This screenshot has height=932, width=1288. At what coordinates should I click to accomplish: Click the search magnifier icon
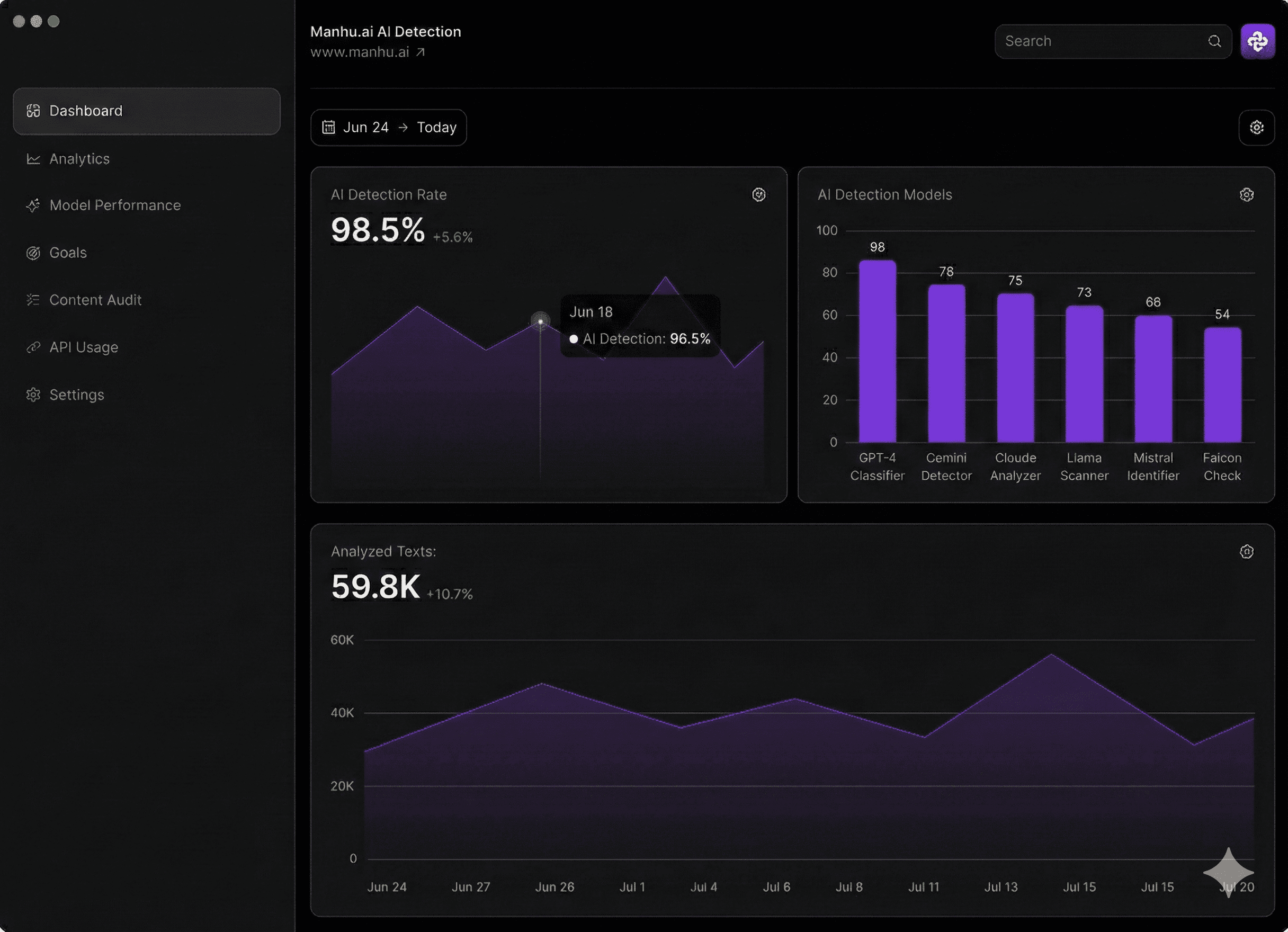1214,41
